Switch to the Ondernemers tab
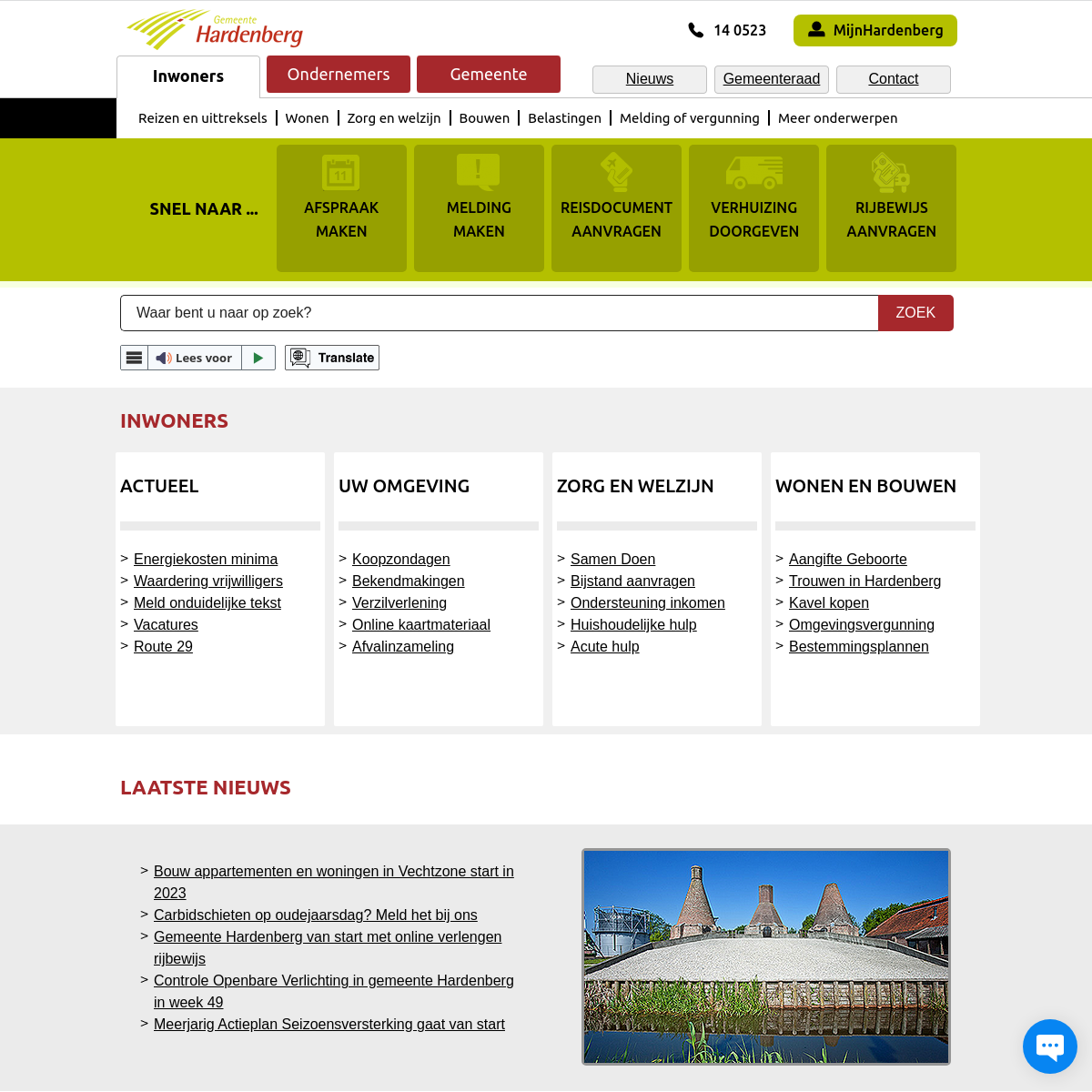Image resolution: width=1092 pixels, height=1092 pixels. (x=339, y=75)
